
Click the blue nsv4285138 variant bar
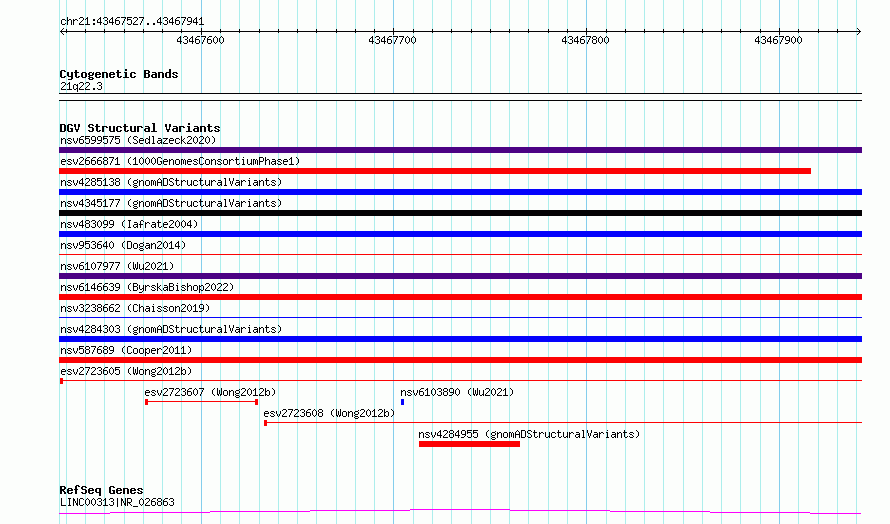(460, 192)
